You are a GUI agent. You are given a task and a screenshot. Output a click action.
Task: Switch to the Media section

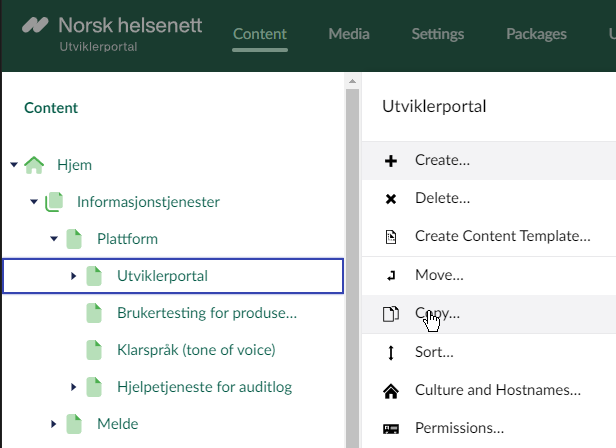pyautogui.click(x=349, y=34)
